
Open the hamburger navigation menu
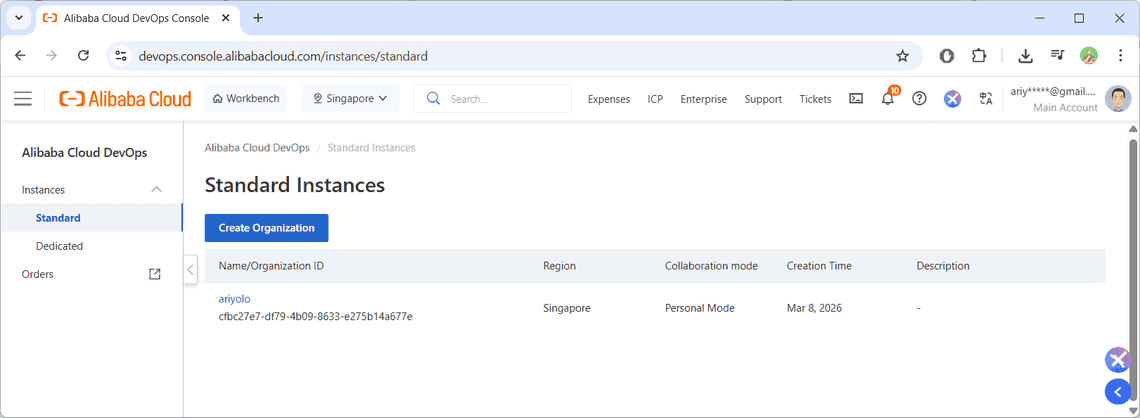tap(23, 99)
